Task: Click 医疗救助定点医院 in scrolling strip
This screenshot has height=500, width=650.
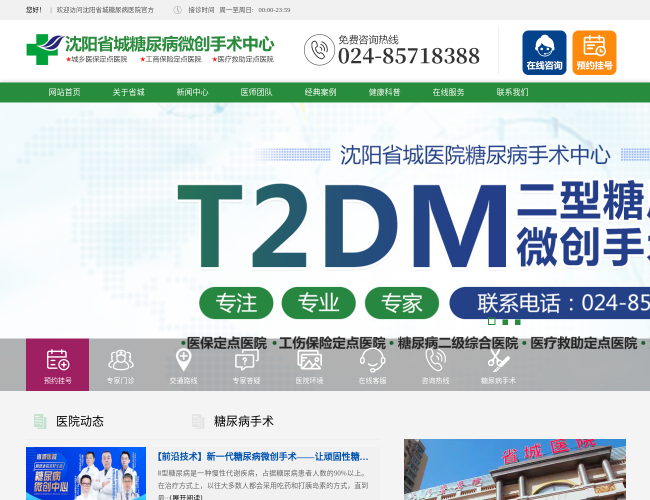Action: click(584, 343)
